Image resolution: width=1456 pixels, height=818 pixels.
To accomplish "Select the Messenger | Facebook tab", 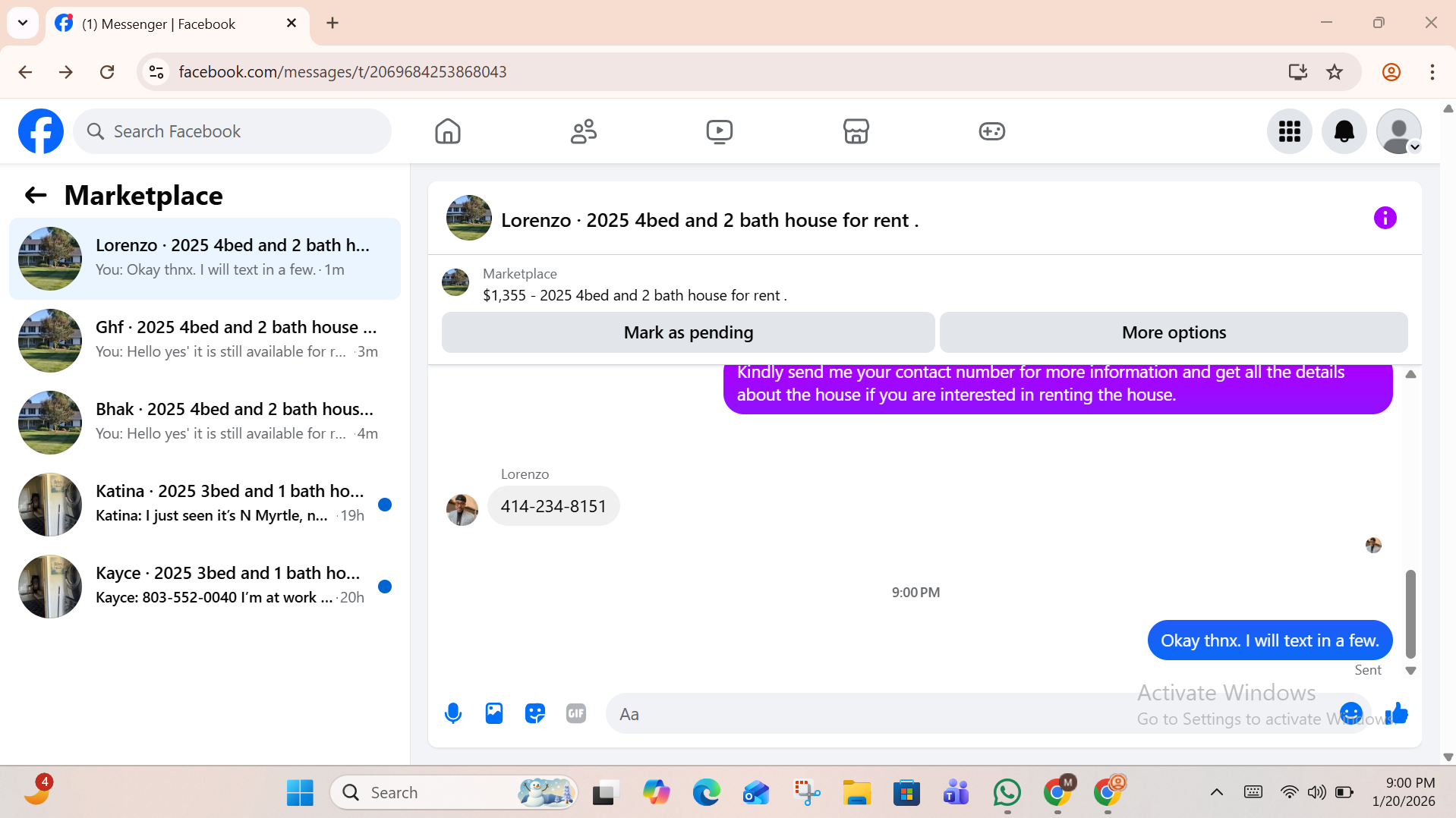I will [x=178, y=24].
